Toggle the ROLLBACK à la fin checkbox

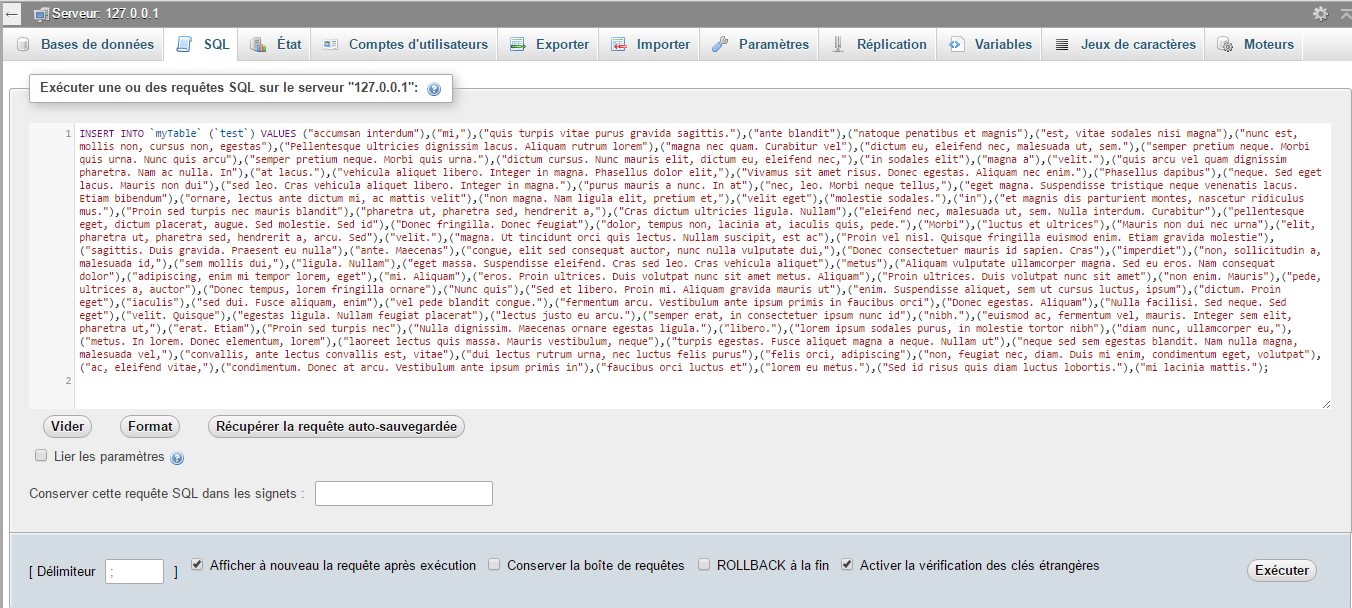704,565
